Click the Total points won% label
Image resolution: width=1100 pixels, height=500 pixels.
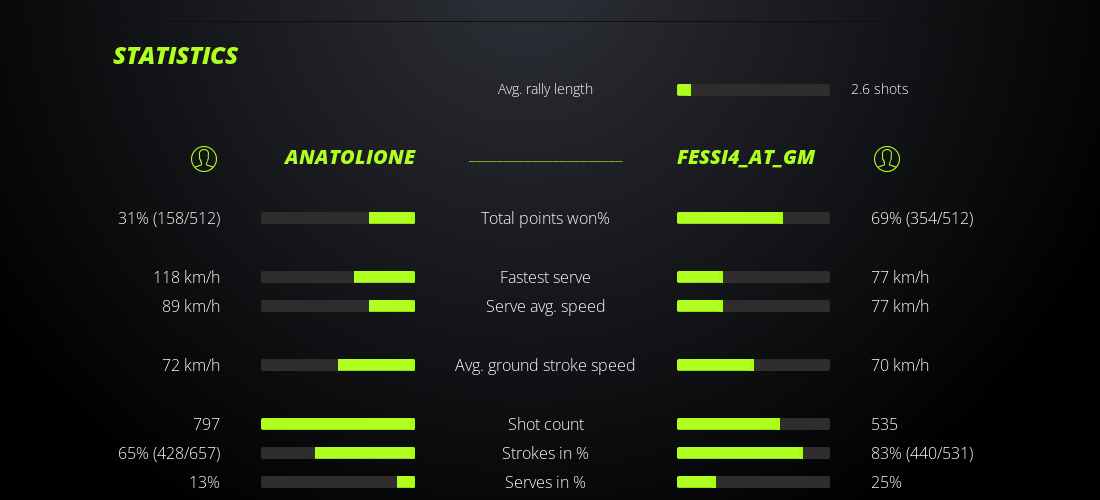coord(545,218)
